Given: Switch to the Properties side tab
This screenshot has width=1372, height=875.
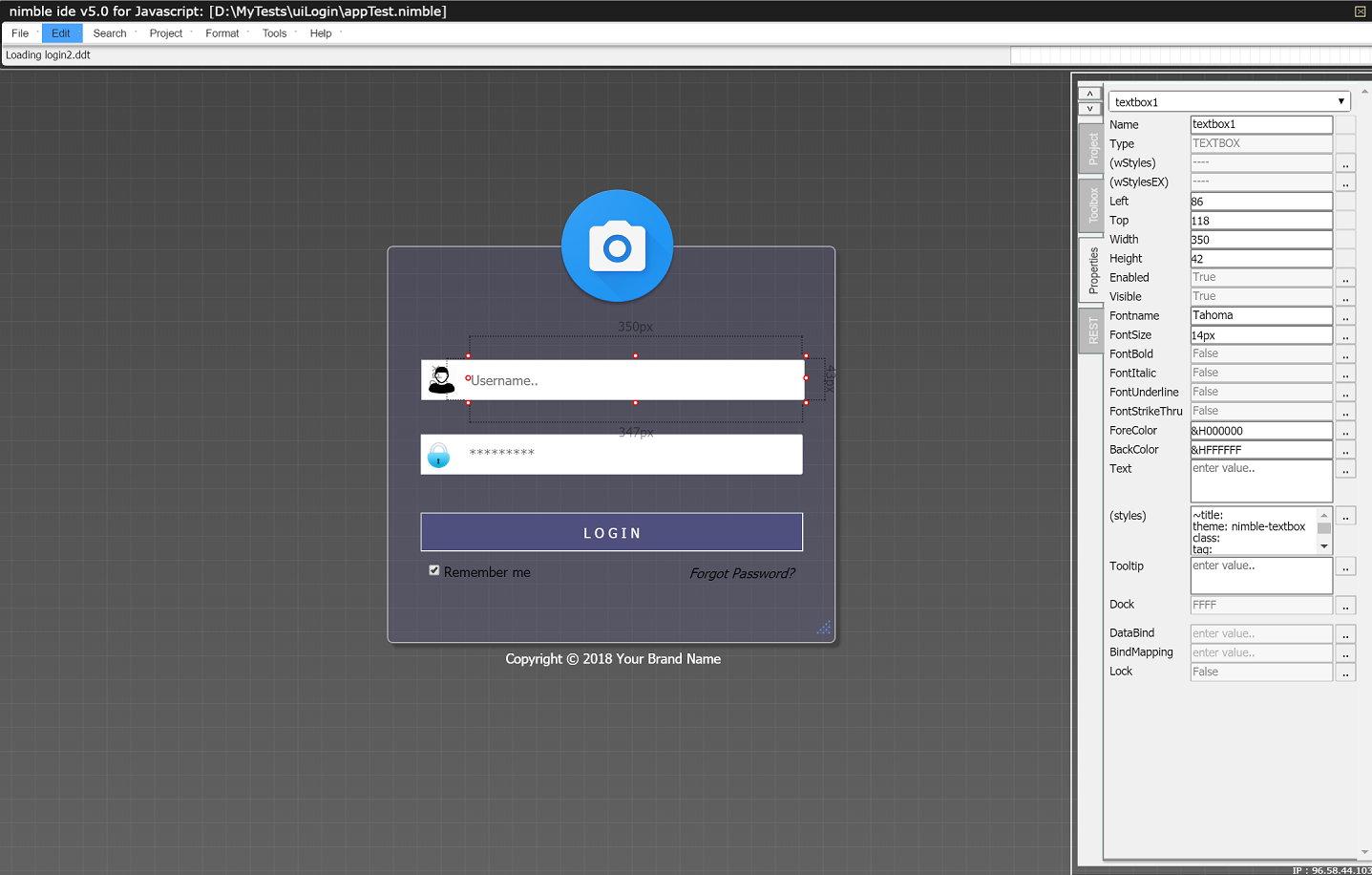Looking at the screenshot, I should [x=1090, y=270].
